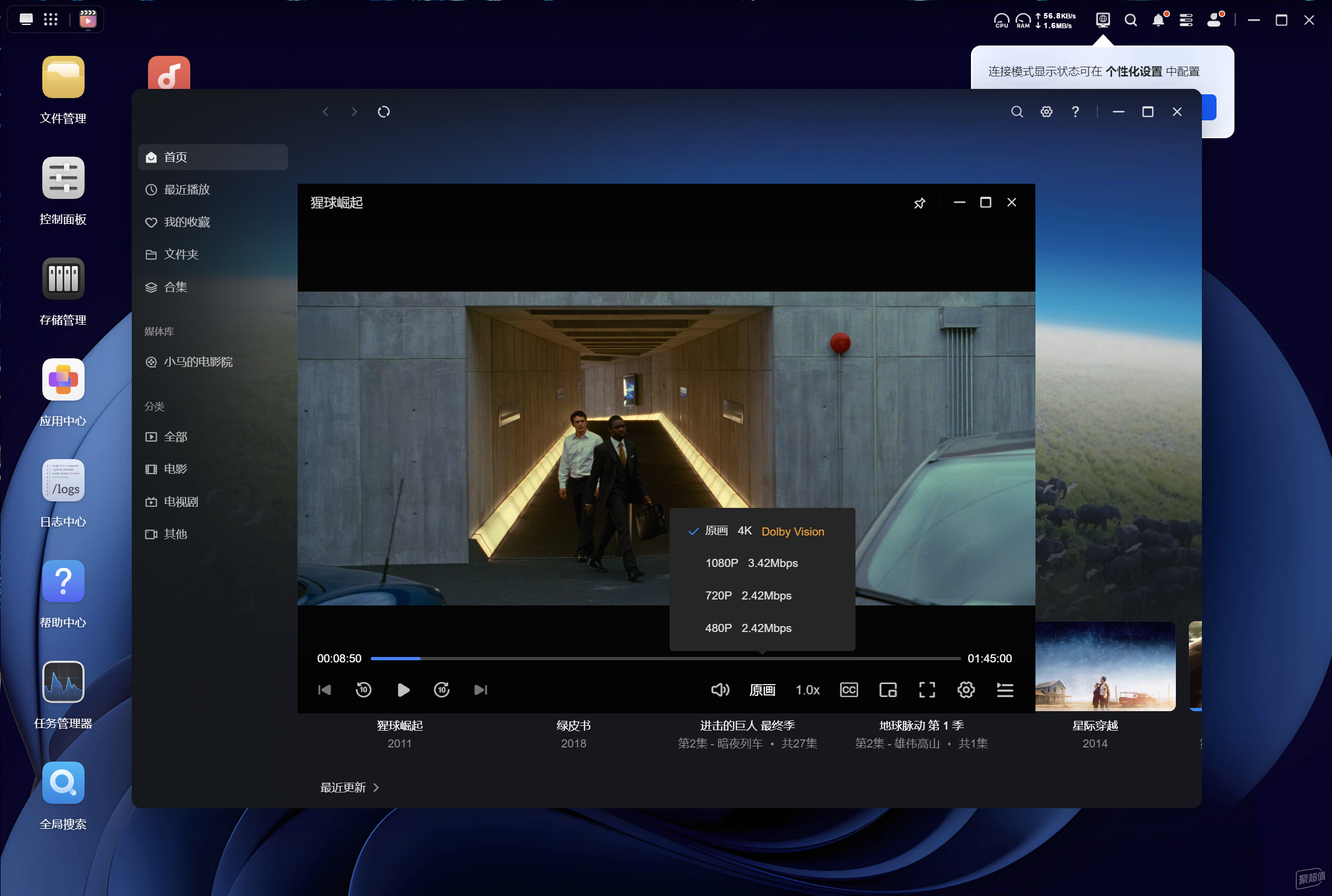Go back in the video app
The width and height of the screenshot is (1332, 896).
pos(326,112)
